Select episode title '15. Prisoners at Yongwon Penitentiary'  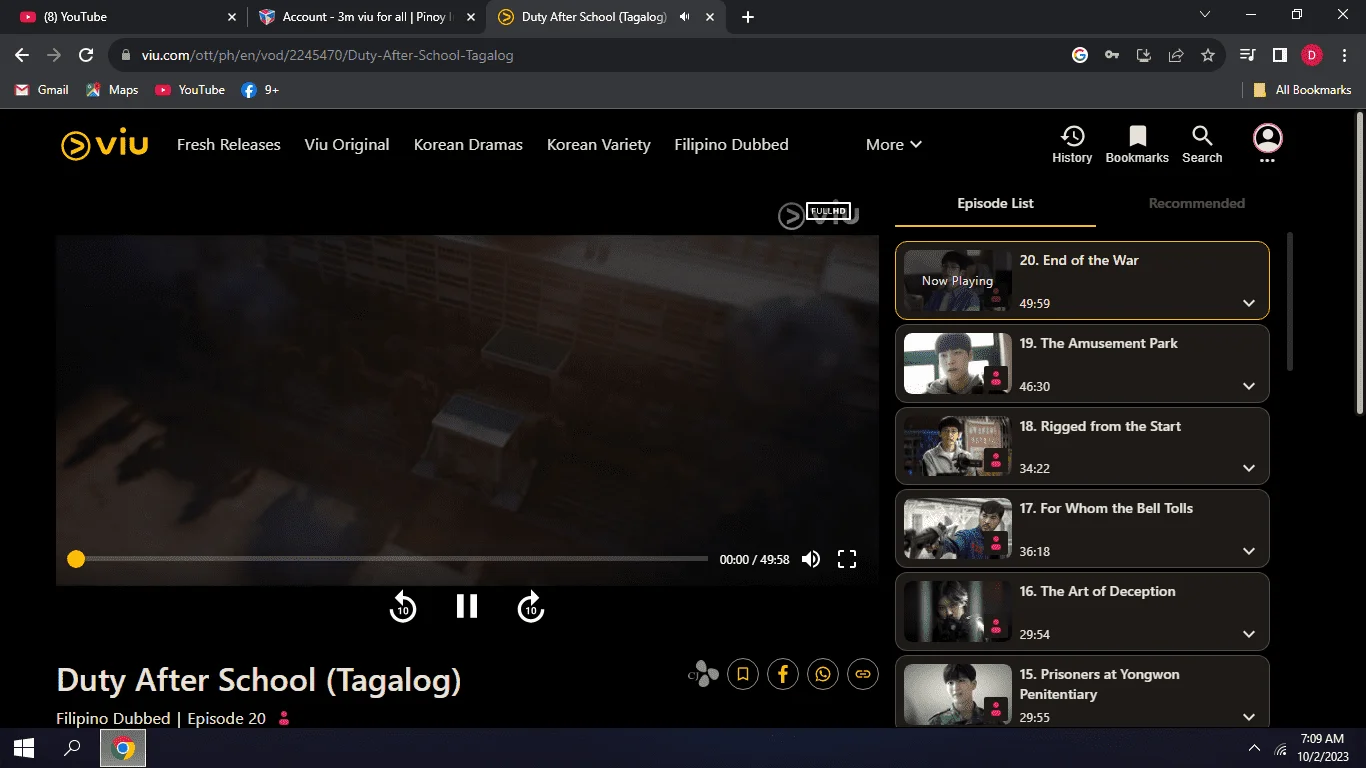coord(1099,684)
